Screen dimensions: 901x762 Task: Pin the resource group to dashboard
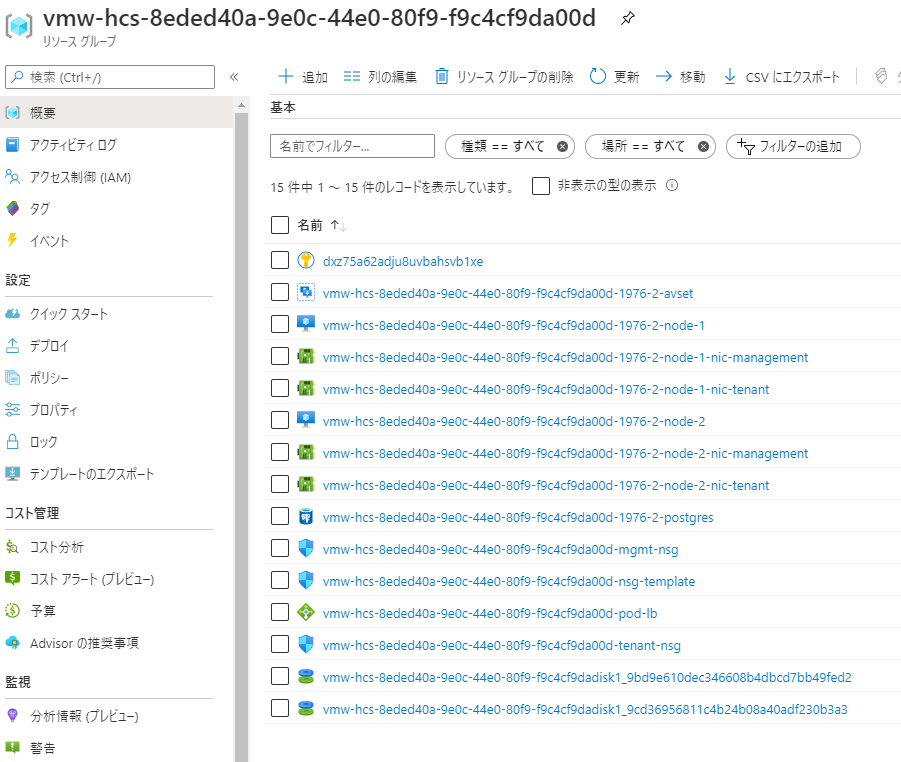[x=627, y=18]
